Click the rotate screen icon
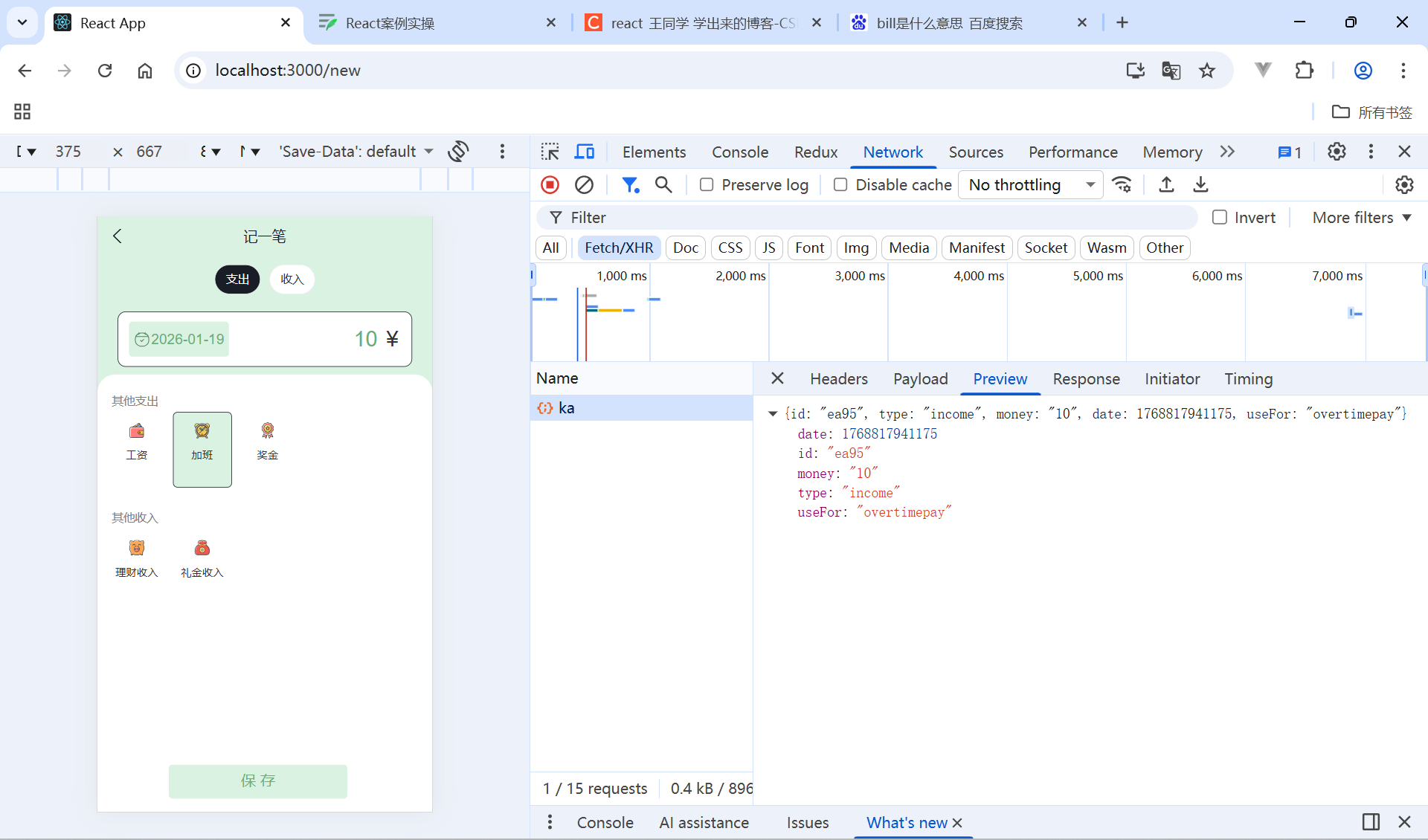1428x840 pixels. tap(458, 152)
